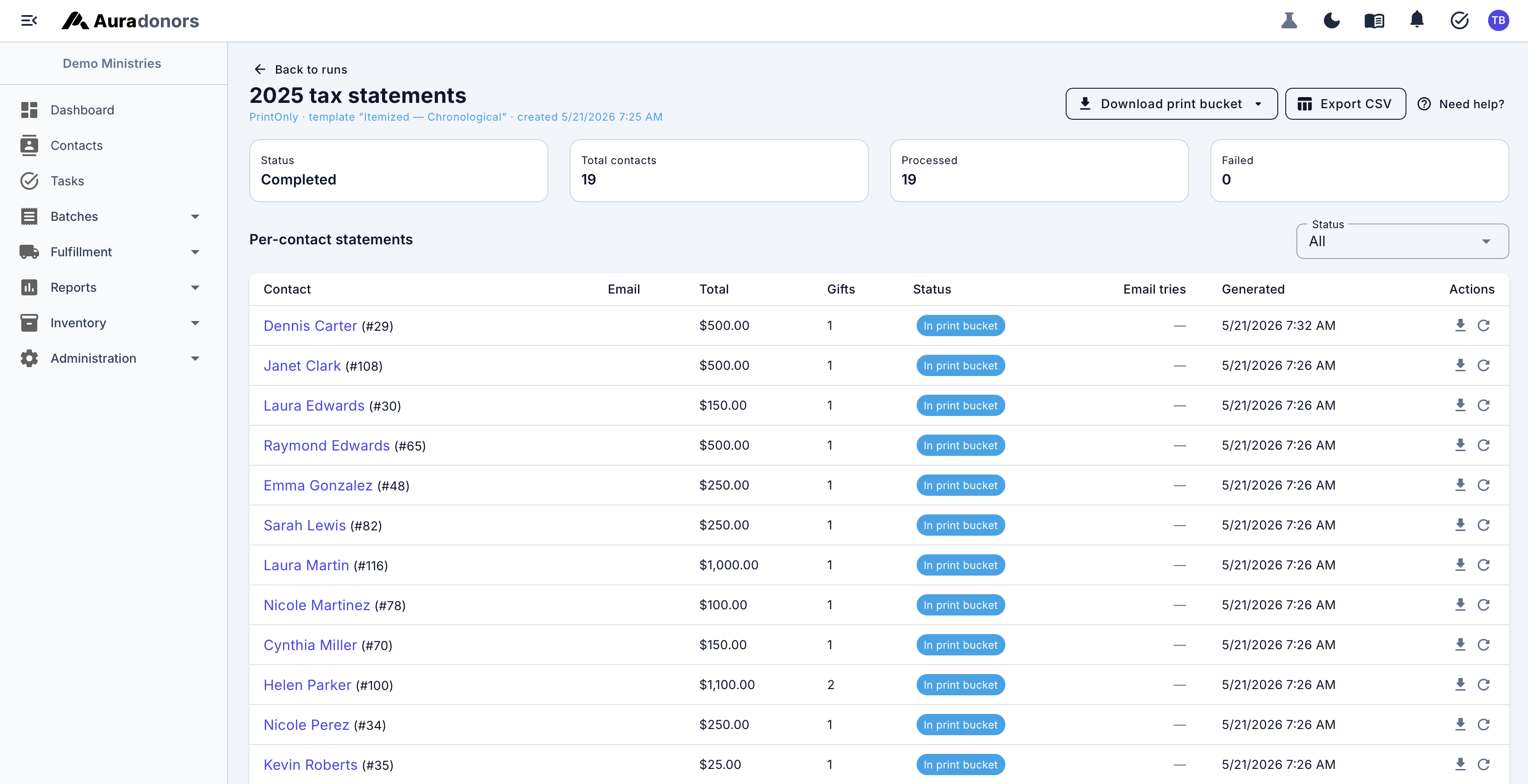The width and height of the screenshot is (1528, 784).
Task: Download Janet Clark's statement
Action: [1461, 365]
